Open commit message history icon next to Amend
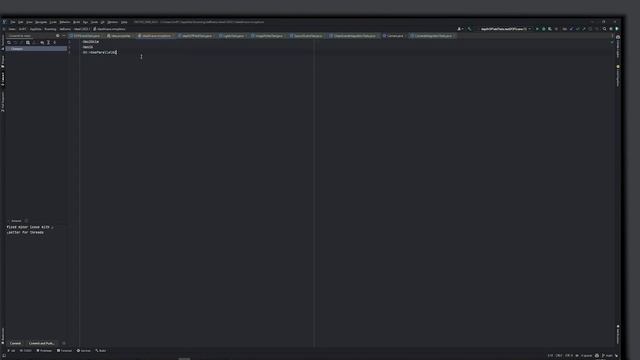The height and width of the screenshot is (360, 640). [x=27, y=221]
